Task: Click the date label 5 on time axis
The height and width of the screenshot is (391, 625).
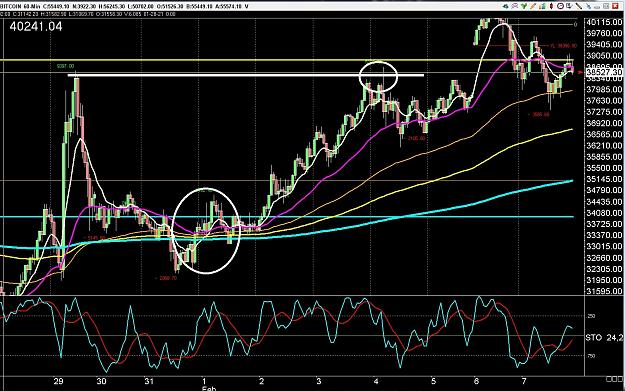Action: click(433, 381)
